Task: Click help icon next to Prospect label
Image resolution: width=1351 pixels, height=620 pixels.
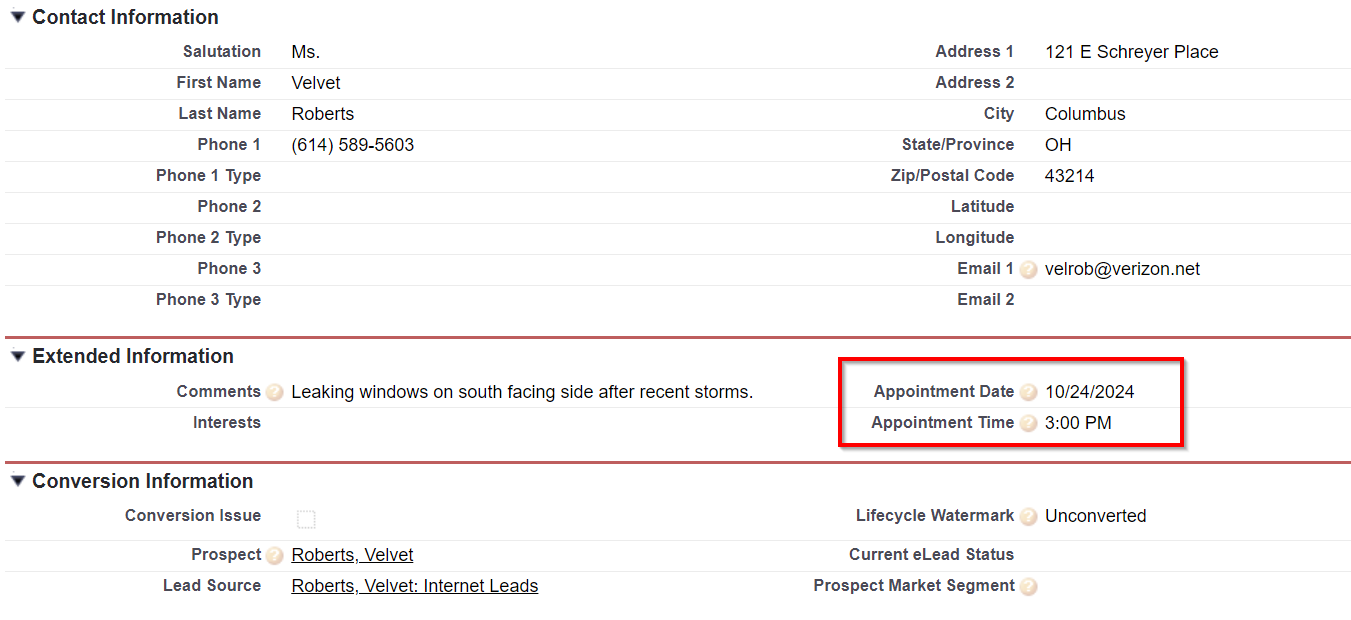Action: (274, 556)
